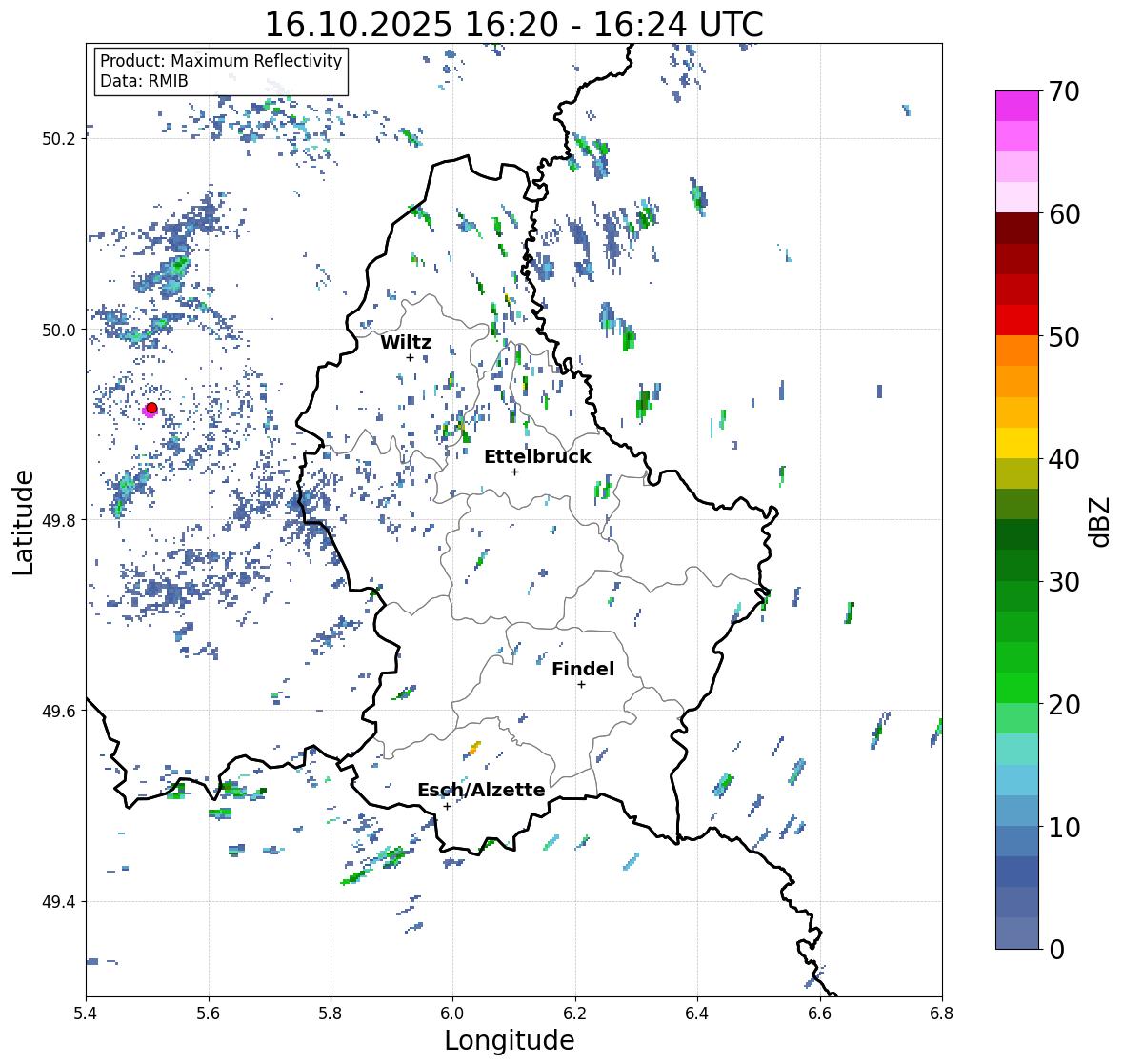Click the longitude tick label 5.8

click(x=331, y=1014)
